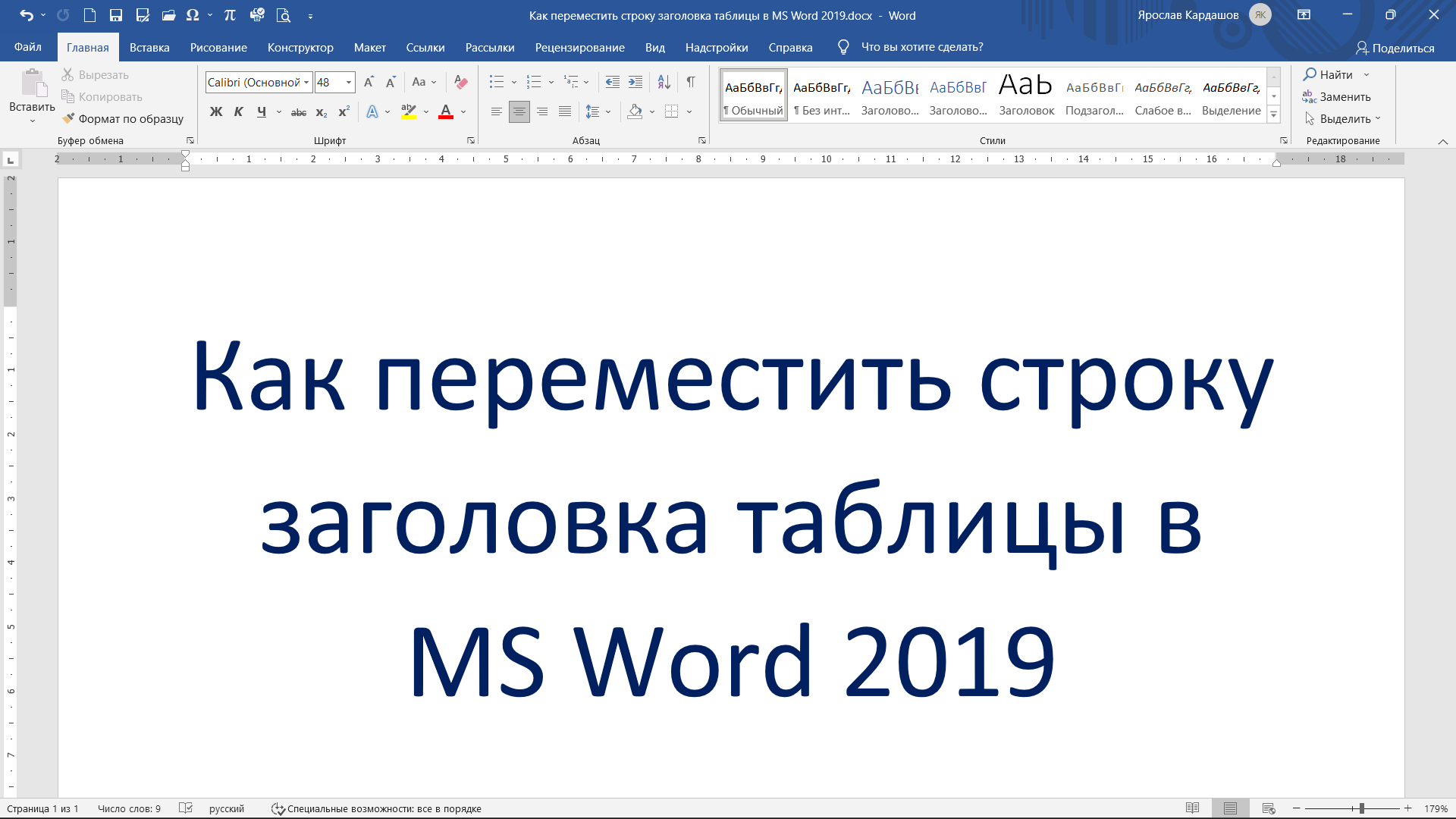The width and height of the screenshot is (1456, 819).
Task: Click the Заменить button
Action: [x=1337, y=96]
